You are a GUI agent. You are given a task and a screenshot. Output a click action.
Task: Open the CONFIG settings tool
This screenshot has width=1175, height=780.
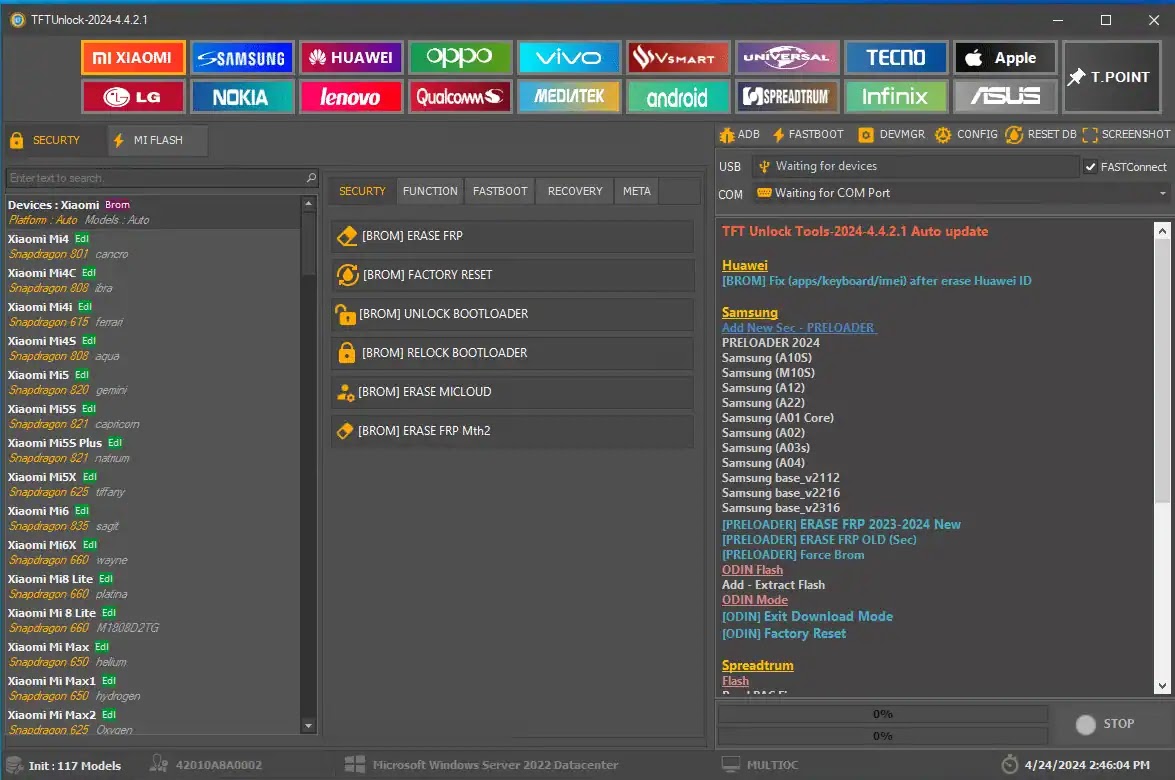click(x=966, y=134)
